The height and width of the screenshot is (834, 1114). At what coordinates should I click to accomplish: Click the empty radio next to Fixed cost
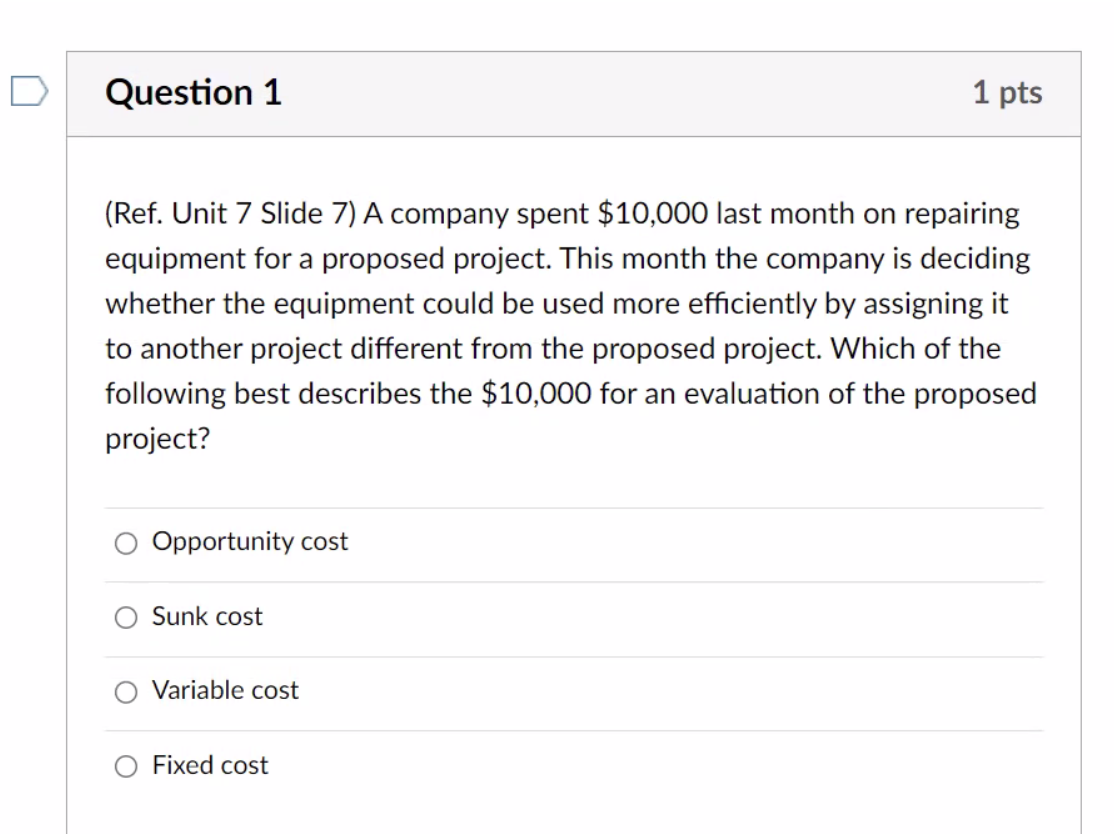tap(125, 765)
